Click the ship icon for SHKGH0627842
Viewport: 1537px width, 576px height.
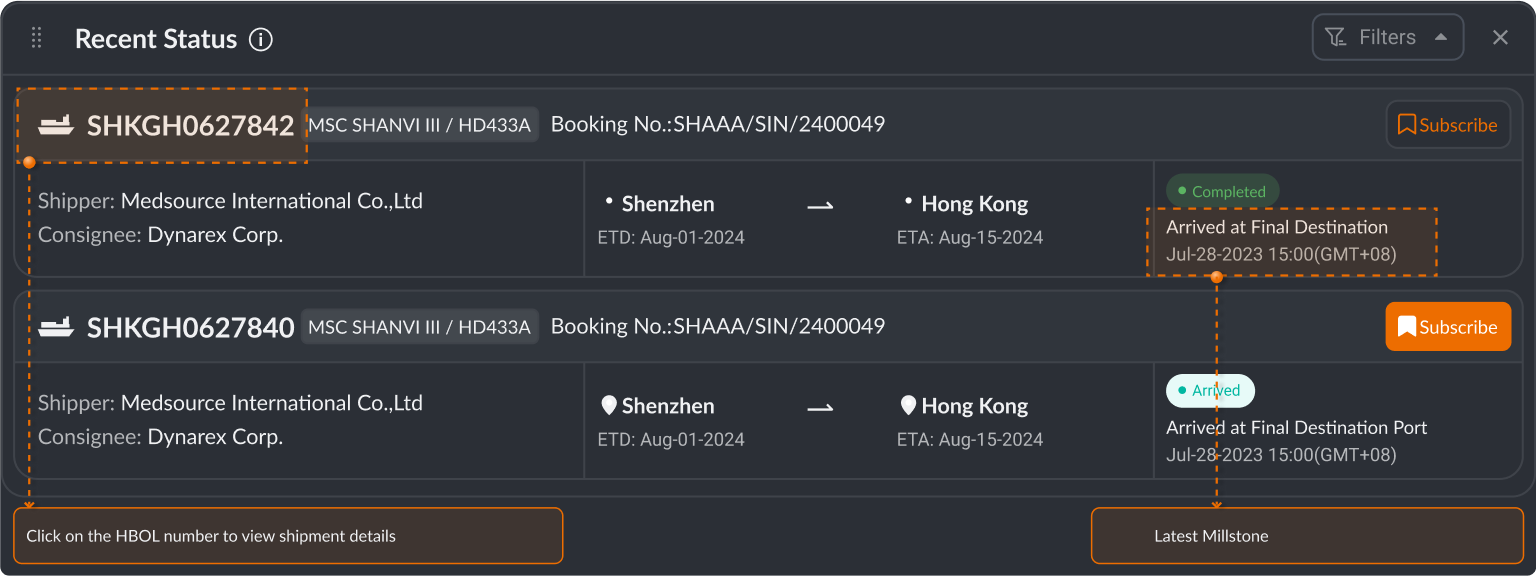click(56, 125)
